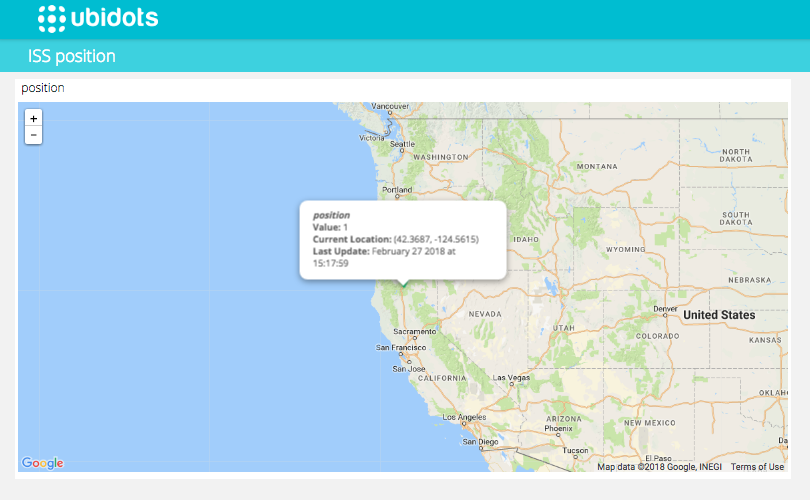The height and width of the screenshot is (500, 810).
Task: Click the NEW MEXICO state label
Action: [649, 423]
